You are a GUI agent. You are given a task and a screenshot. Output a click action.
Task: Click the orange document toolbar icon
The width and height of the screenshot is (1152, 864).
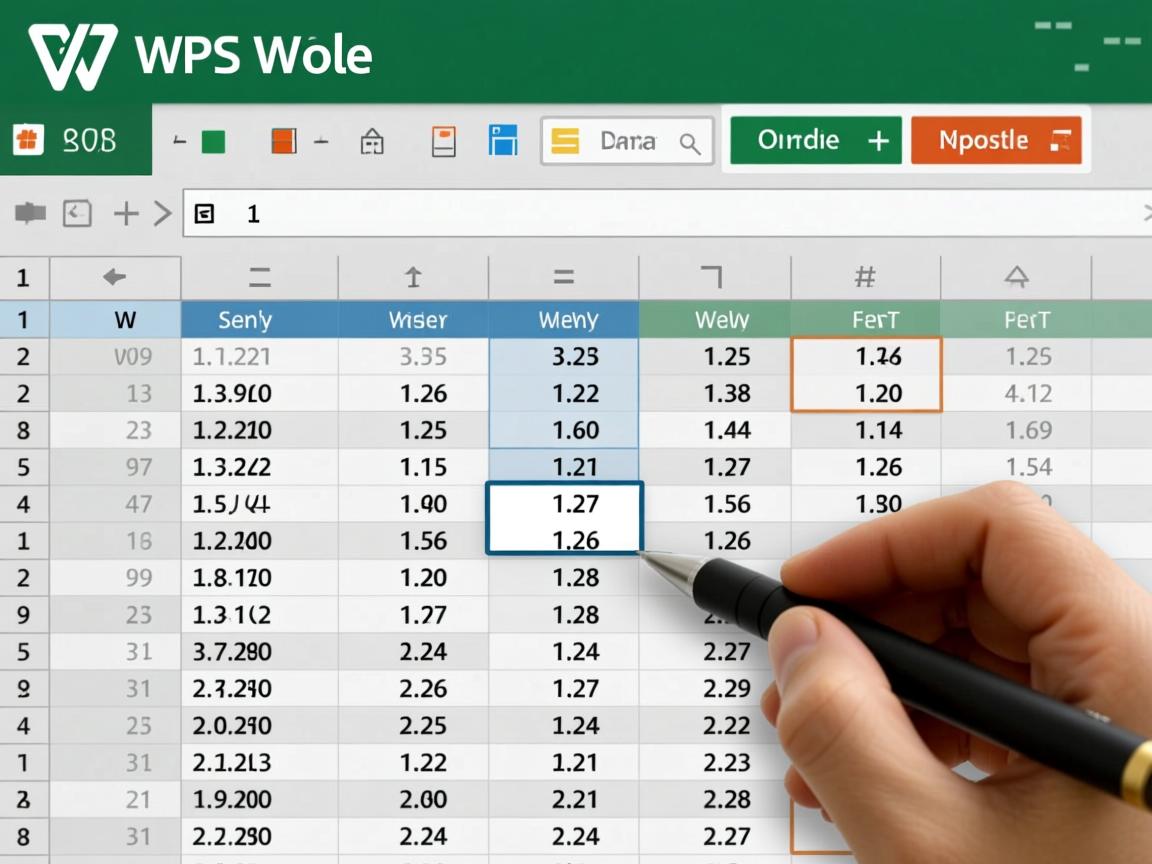pos(443,141)
